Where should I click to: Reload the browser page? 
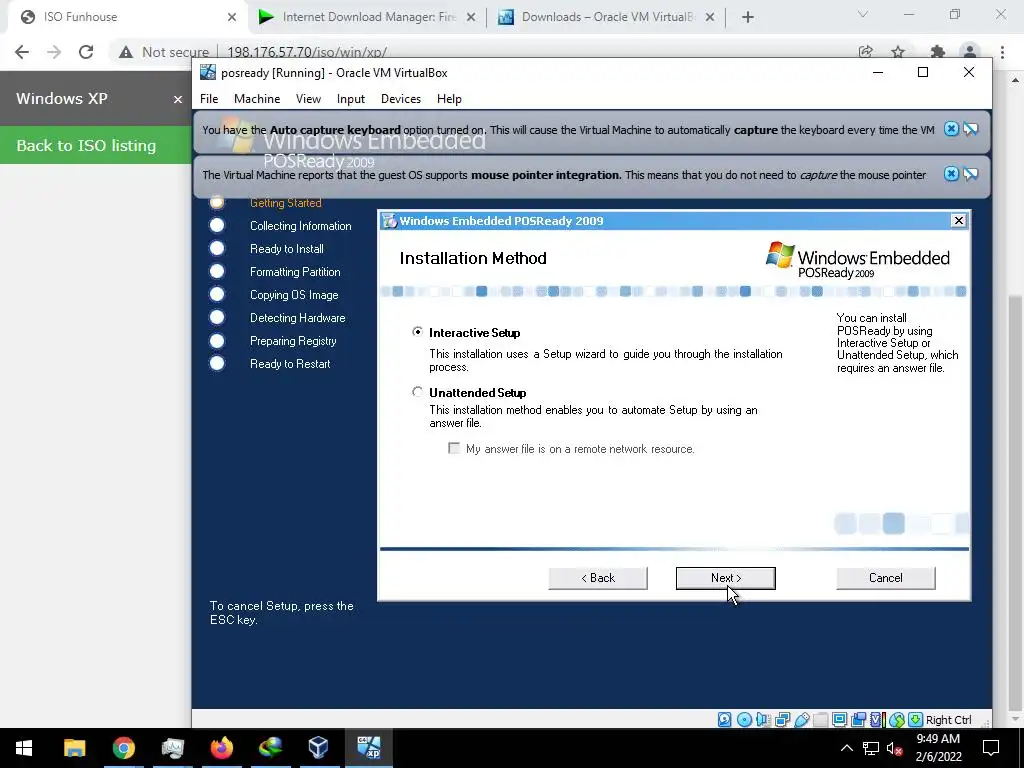[x=86, y=52]
